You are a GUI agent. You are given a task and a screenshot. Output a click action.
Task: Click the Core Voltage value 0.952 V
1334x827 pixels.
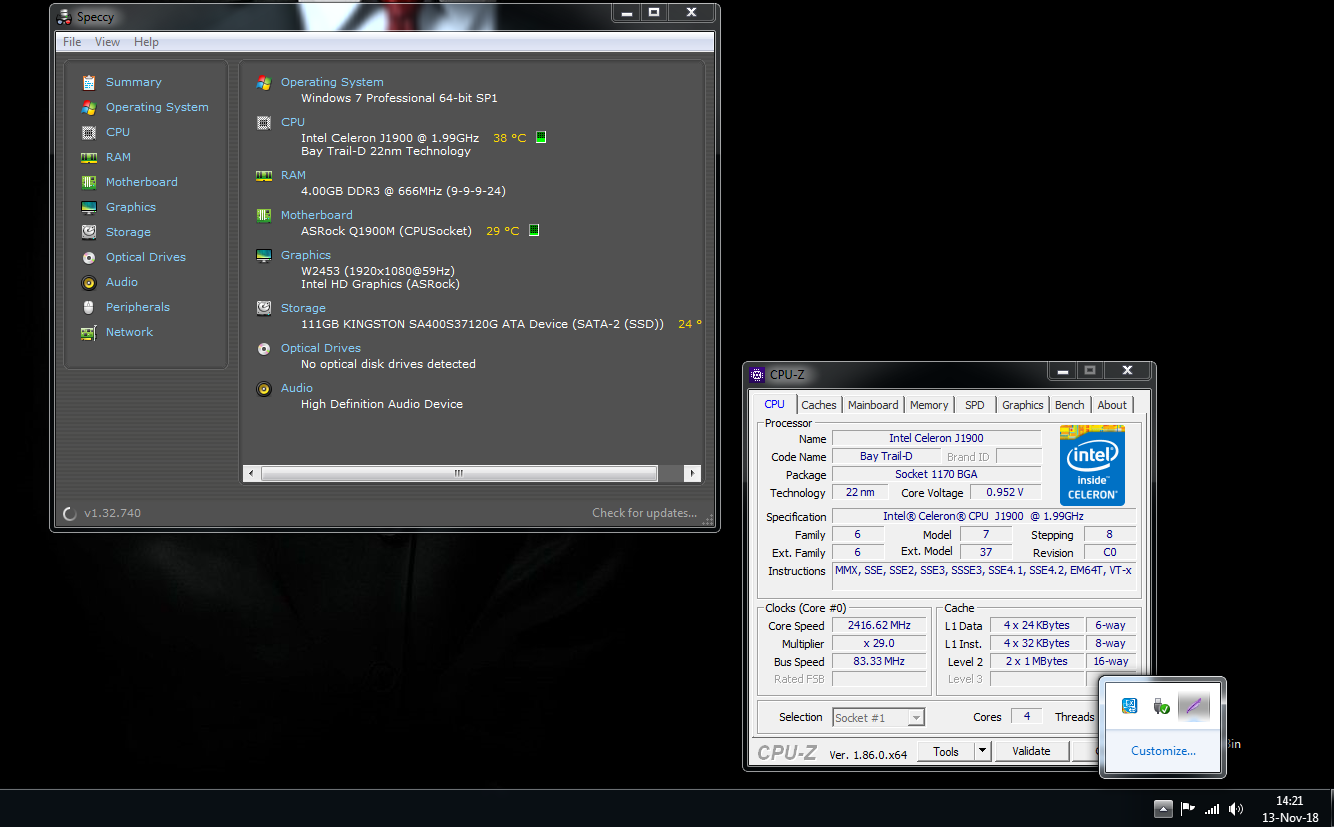1004,492
